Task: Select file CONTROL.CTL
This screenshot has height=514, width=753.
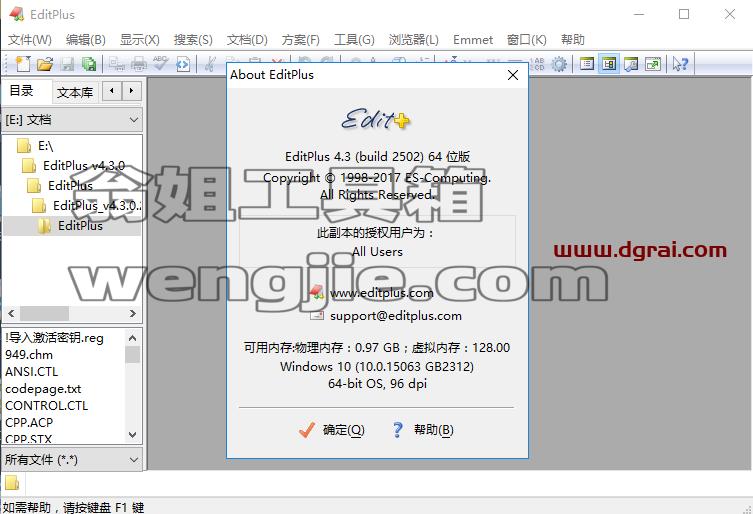Action: tap(47, 405)
